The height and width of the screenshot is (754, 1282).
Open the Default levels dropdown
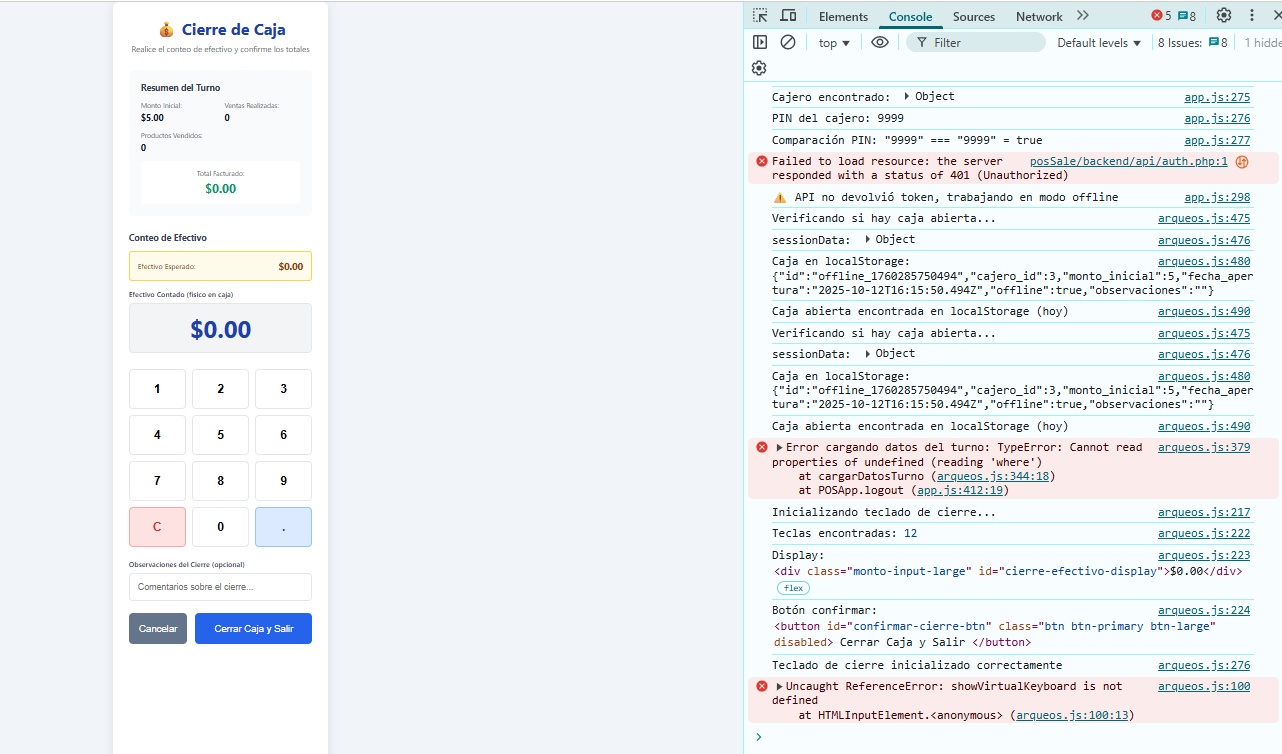point(1099,43)
